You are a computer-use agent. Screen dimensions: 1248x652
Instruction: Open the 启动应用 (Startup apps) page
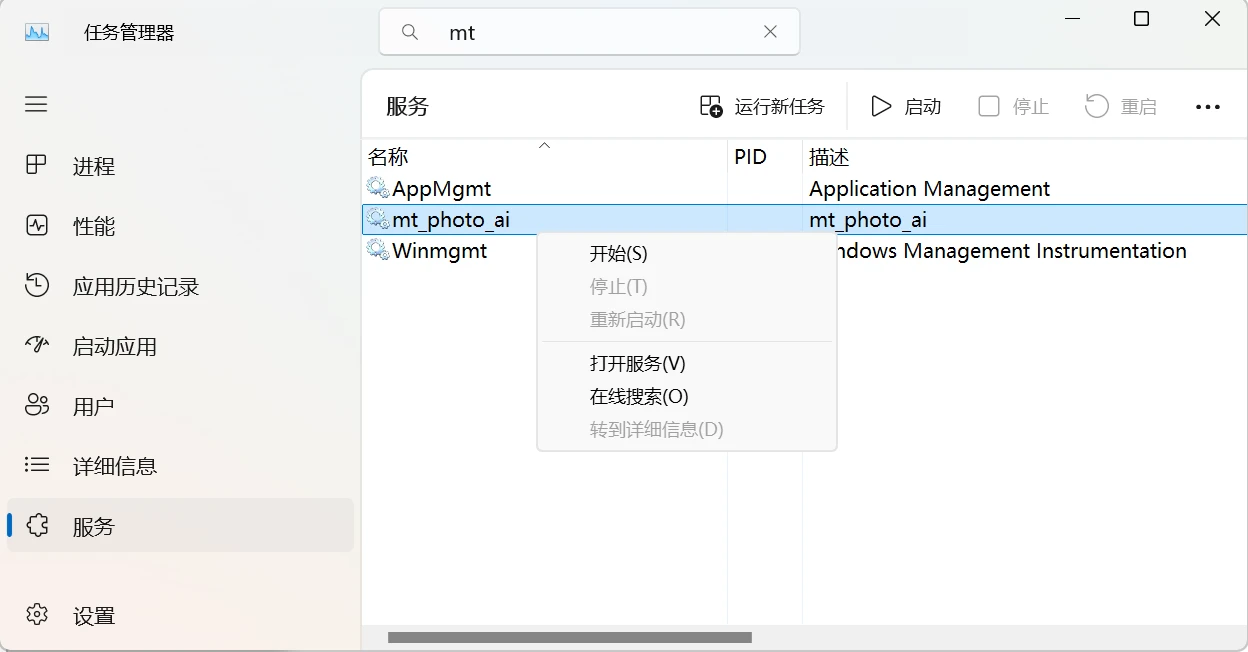[x=114, y=347]
